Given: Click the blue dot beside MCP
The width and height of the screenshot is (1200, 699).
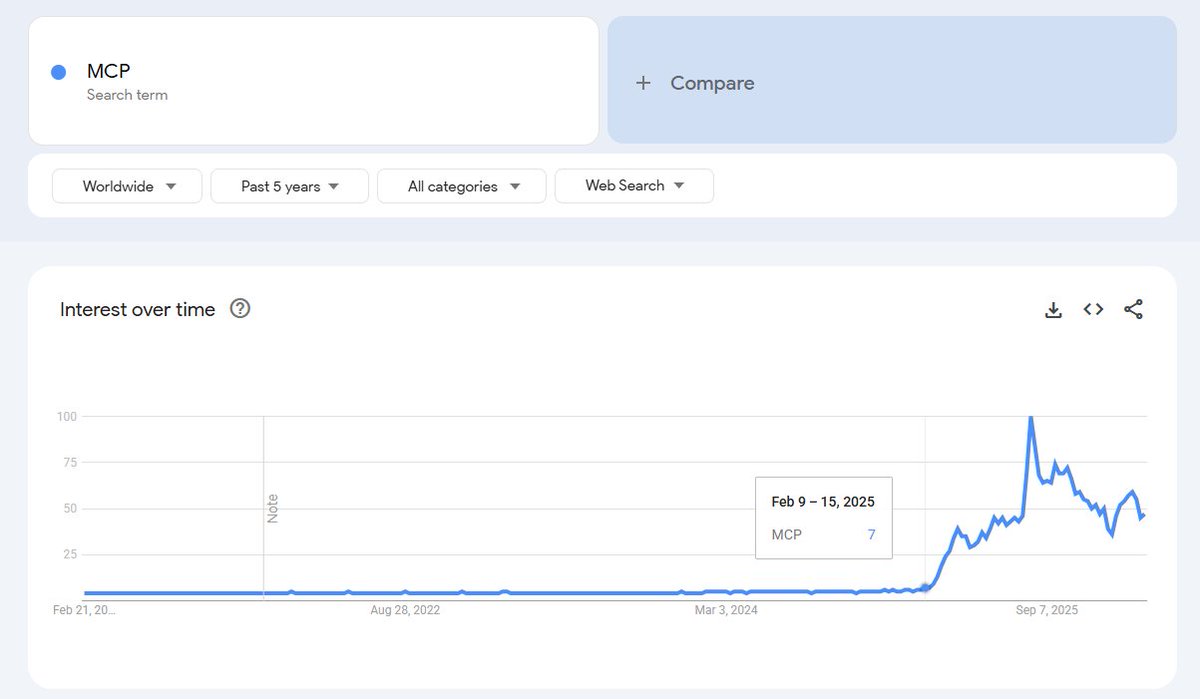Looking at the screenshot, I should pos(58,72).
